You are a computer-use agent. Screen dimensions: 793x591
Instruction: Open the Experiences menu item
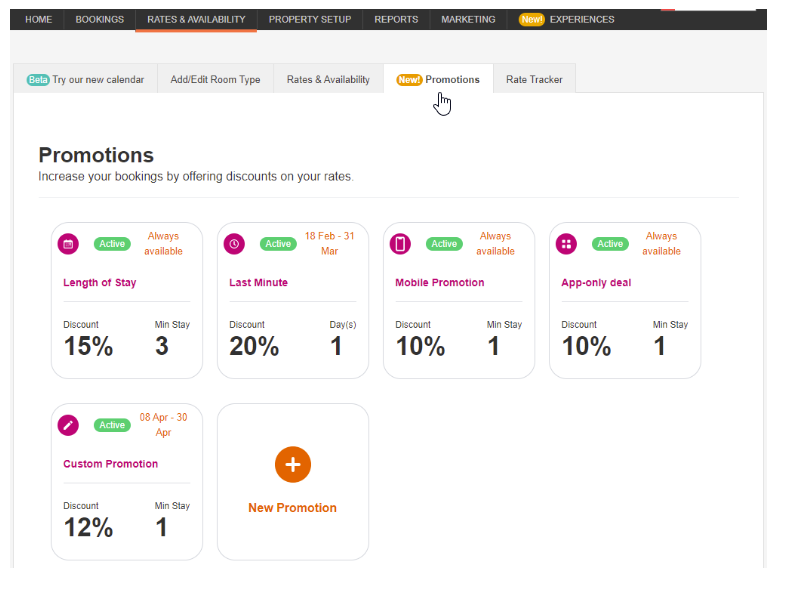click(x=582, y=20)
